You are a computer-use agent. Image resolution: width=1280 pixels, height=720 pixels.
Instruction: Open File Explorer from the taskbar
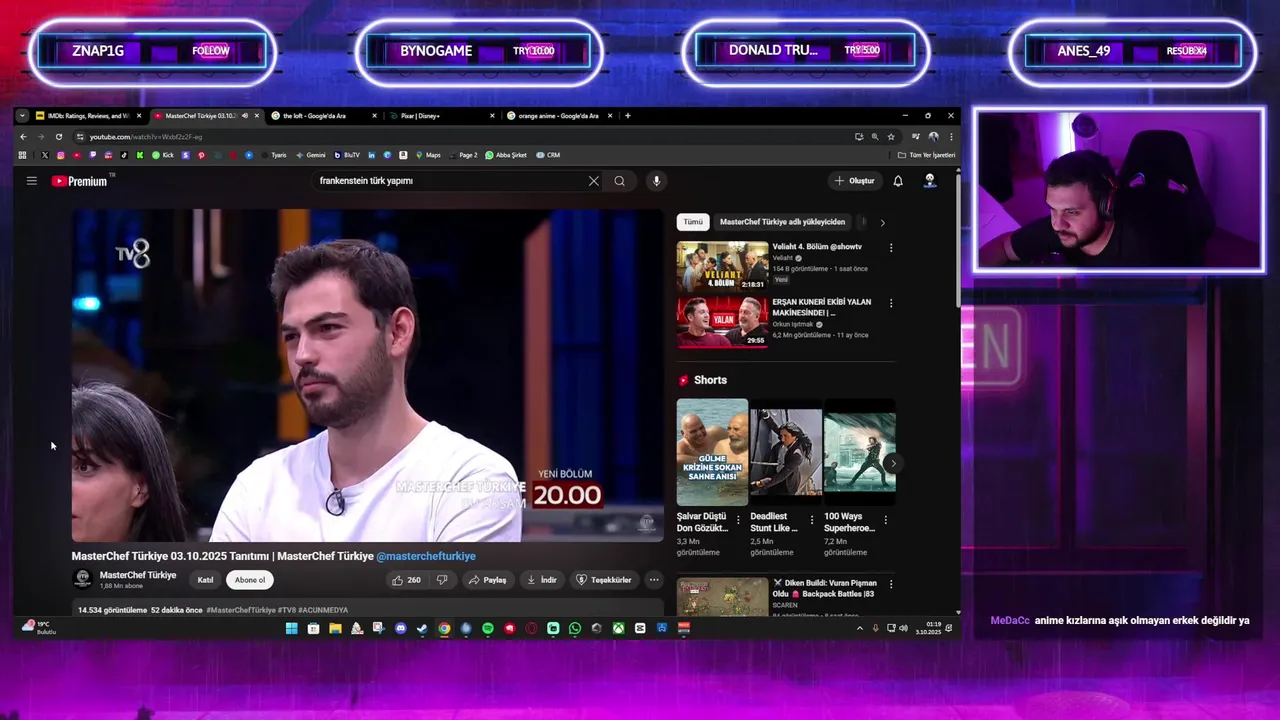[336, 628]
